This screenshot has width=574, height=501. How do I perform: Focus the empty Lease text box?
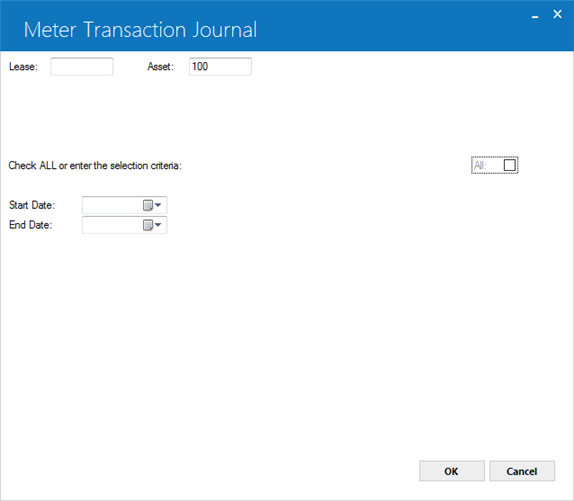pos(82,67)
